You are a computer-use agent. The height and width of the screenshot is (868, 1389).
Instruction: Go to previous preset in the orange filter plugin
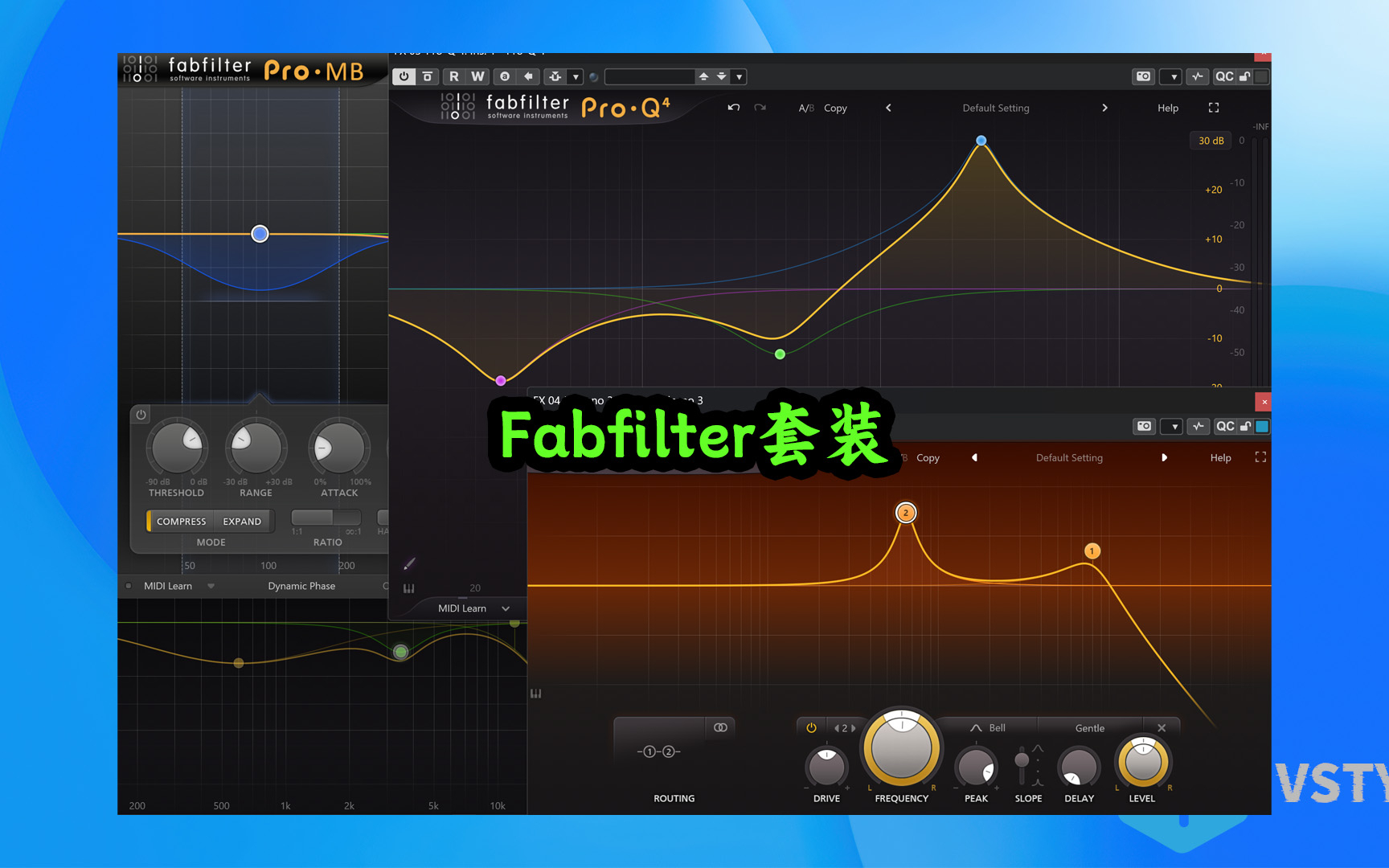[974, 457]
